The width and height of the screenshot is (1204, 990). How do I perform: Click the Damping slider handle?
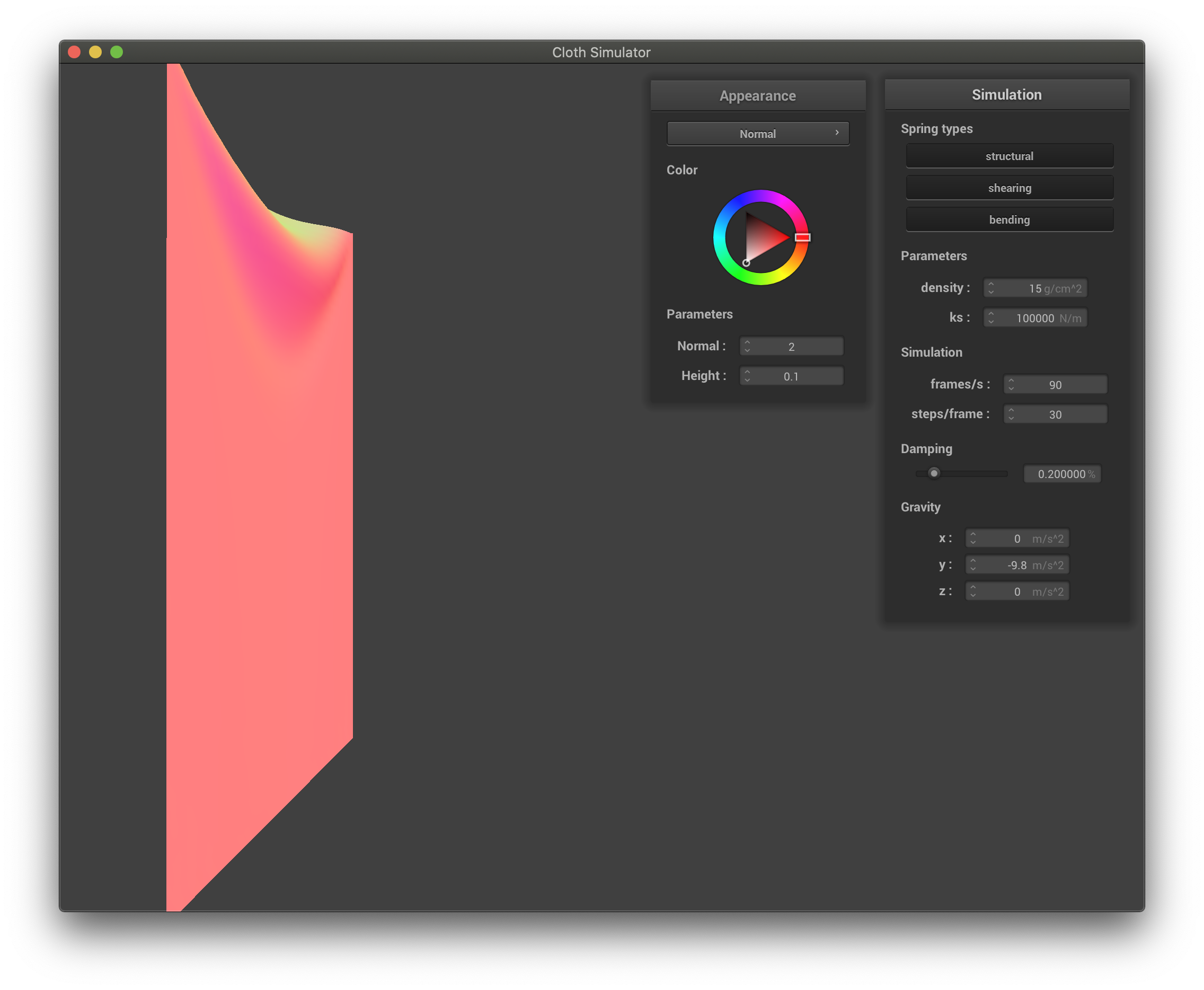[934, 473]
